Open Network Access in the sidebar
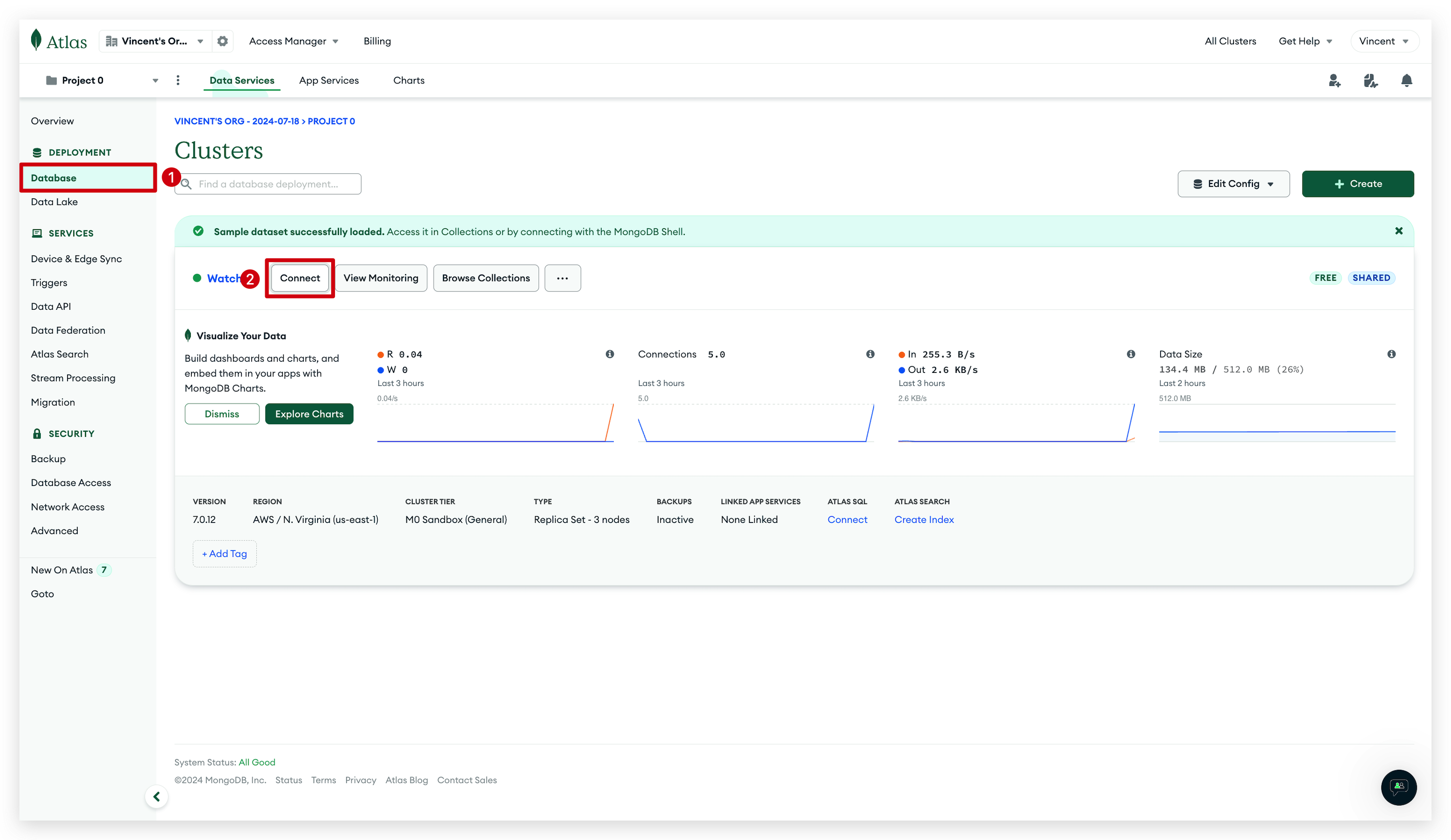Viewport: 1451px width, 840px height. [x=67, y=506]
